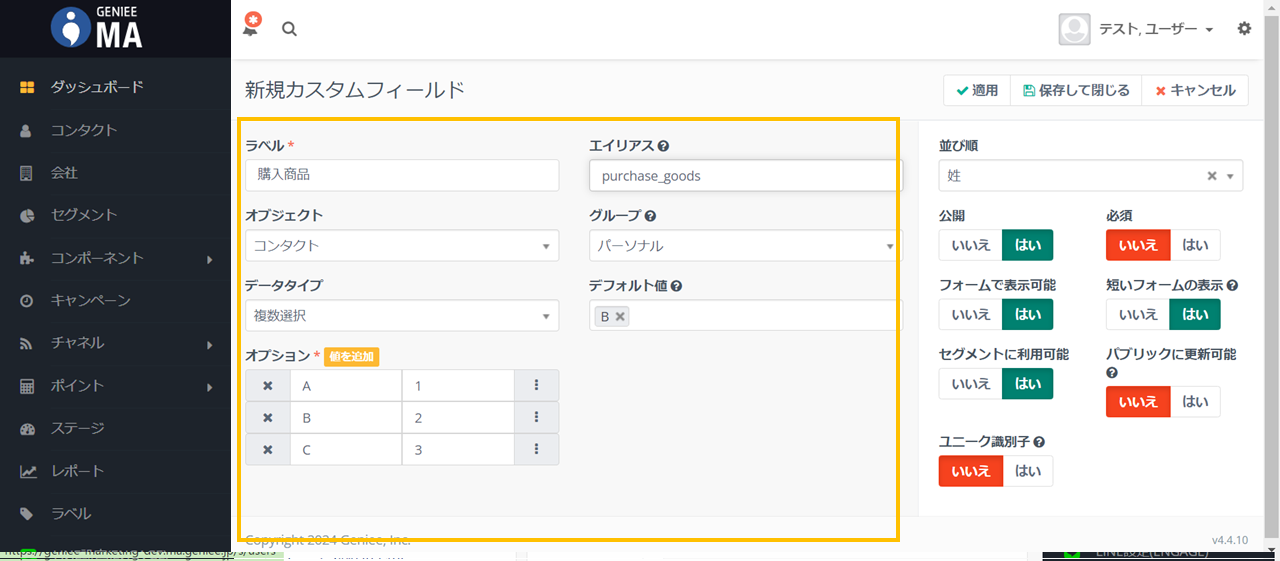The height and width of the screenshot is (561, 1280).
Task: Click the Geniee MA logo
Action: [x=96, y=28]
